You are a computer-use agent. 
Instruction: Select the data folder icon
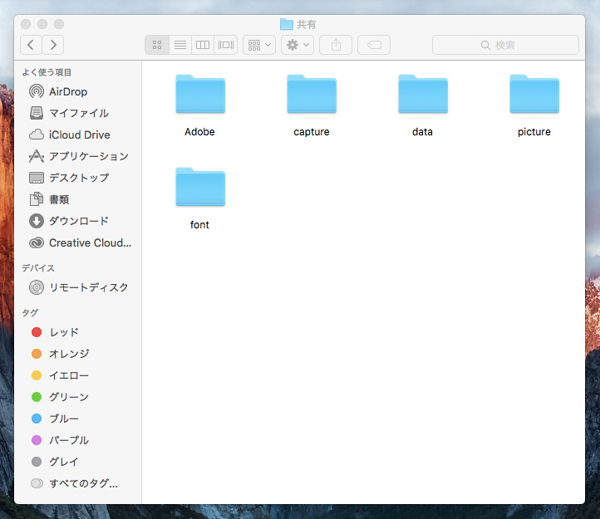coord(423,94)
